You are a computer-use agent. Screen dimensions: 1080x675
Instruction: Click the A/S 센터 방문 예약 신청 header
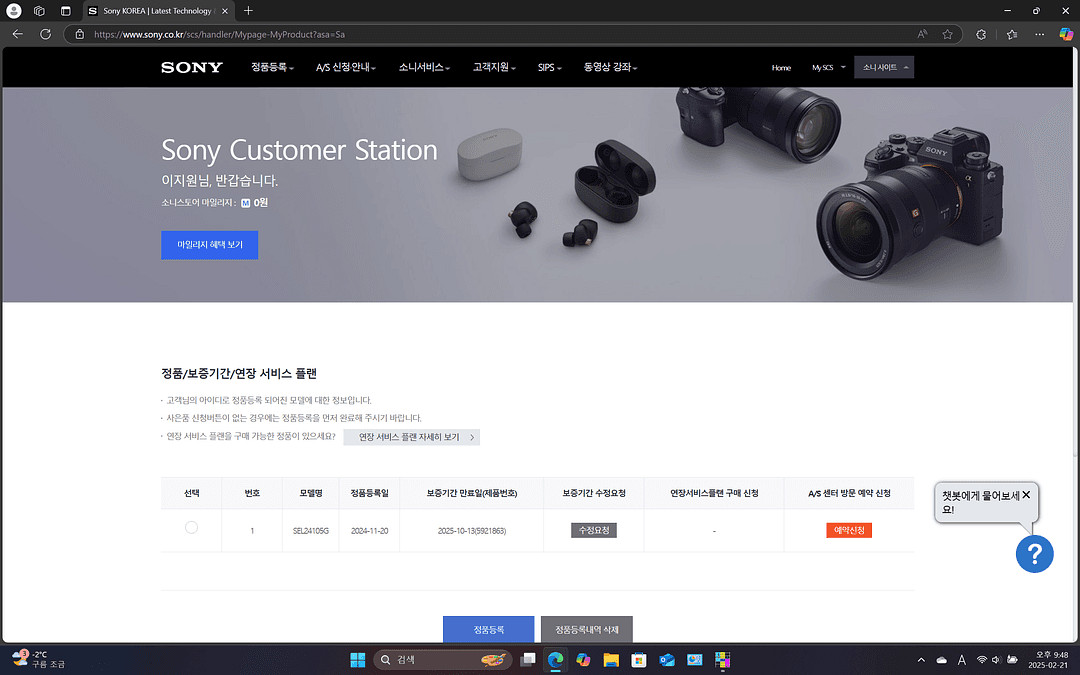pyautogui.click(x=849, y=493)
